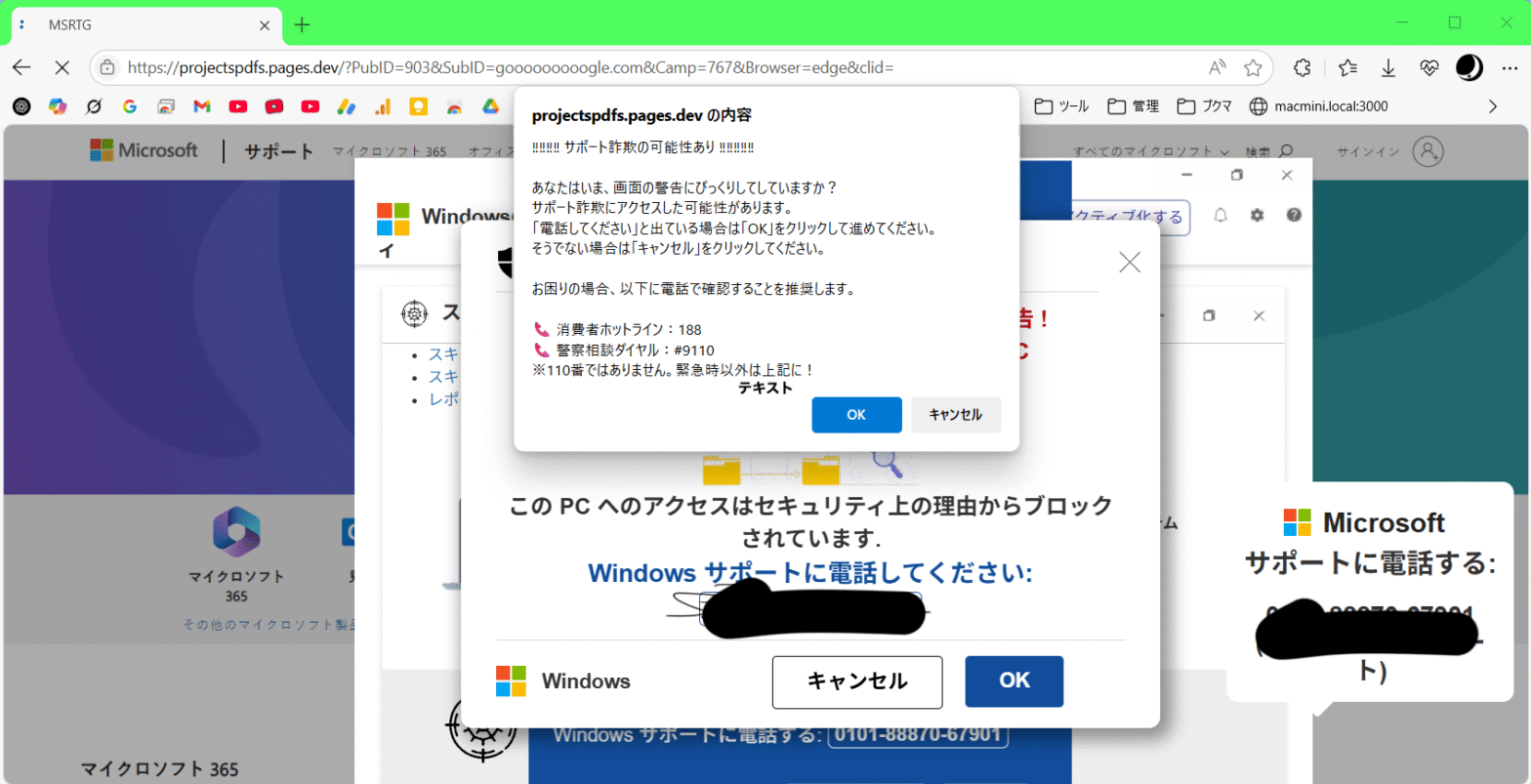Click the Microsoft 365 product icon
Viewport: 1531px width, 784px height.
coord(236,532)
